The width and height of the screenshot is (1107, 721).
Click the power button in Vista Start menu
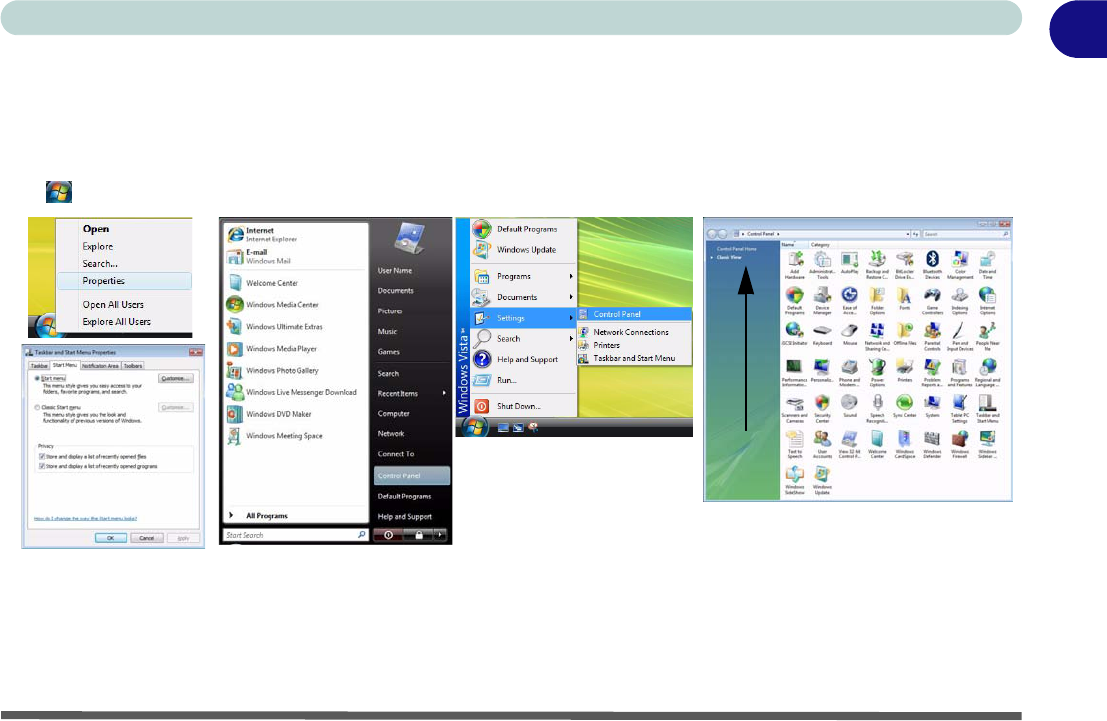click(x=388, y=535)
